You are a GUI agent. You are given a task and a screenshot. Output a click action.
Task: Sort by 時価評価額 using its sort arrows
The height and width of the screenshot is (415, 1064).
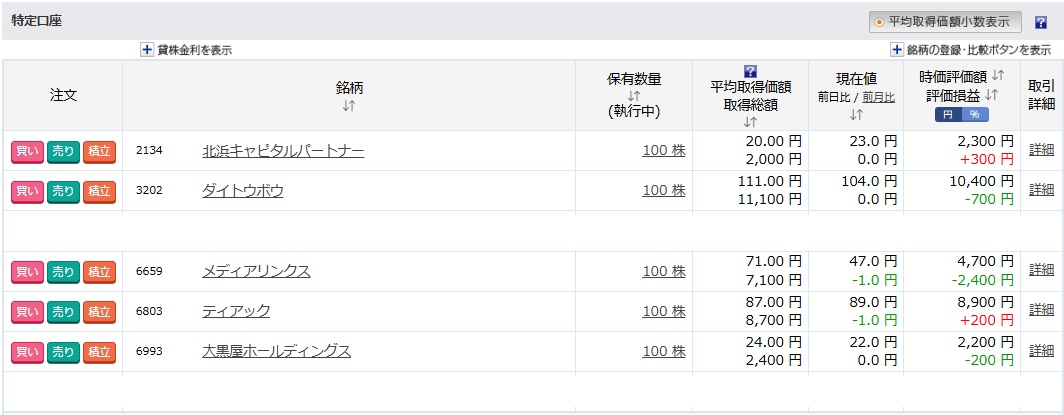998,76
